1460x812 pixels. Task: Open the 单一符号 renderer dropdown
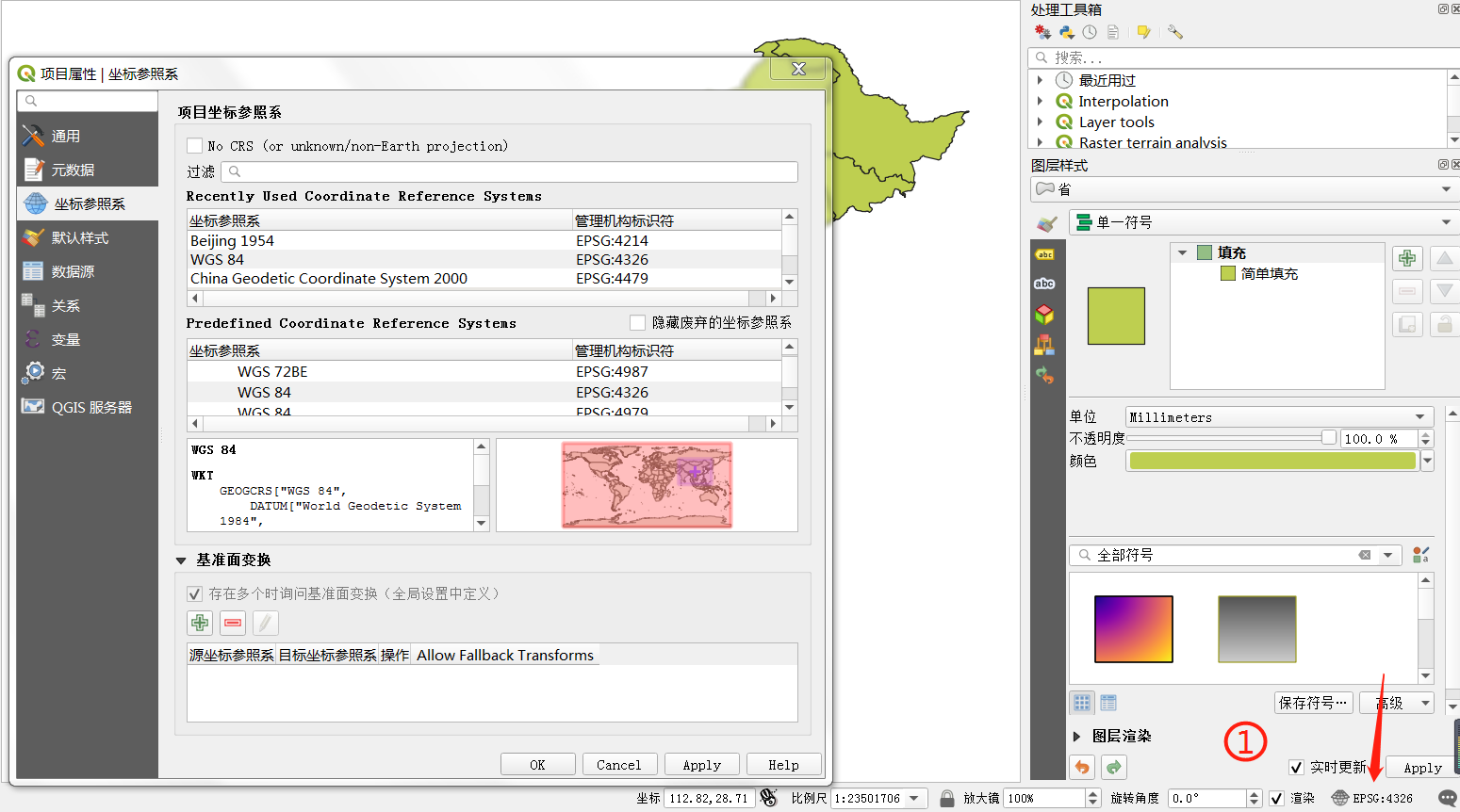[1263, 222]
